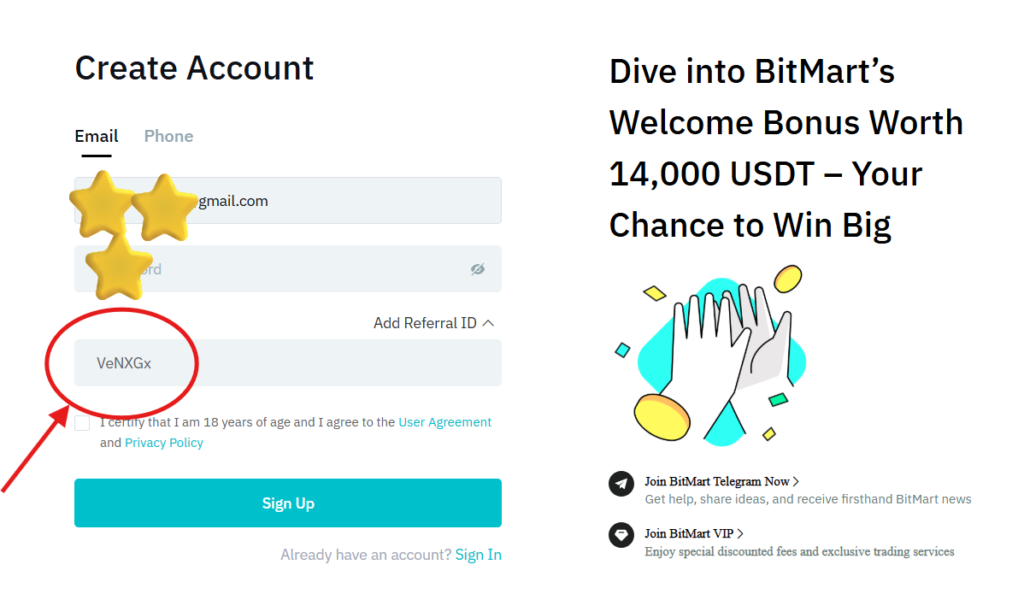1024x600 pixels.
Task: Click the Sign In link
Action: (478, 554)
